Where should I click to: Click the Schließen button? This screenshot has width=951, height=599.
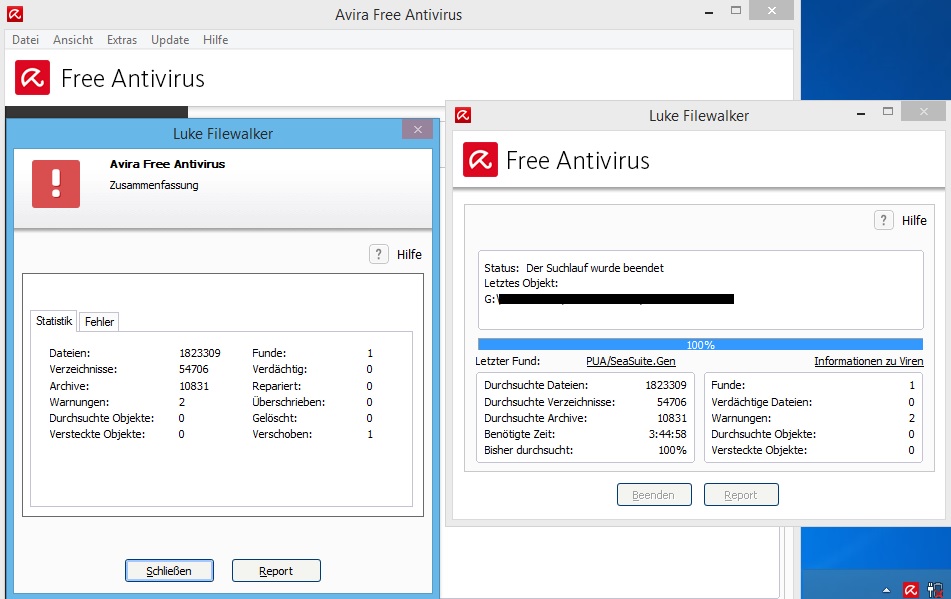point(169,571)
